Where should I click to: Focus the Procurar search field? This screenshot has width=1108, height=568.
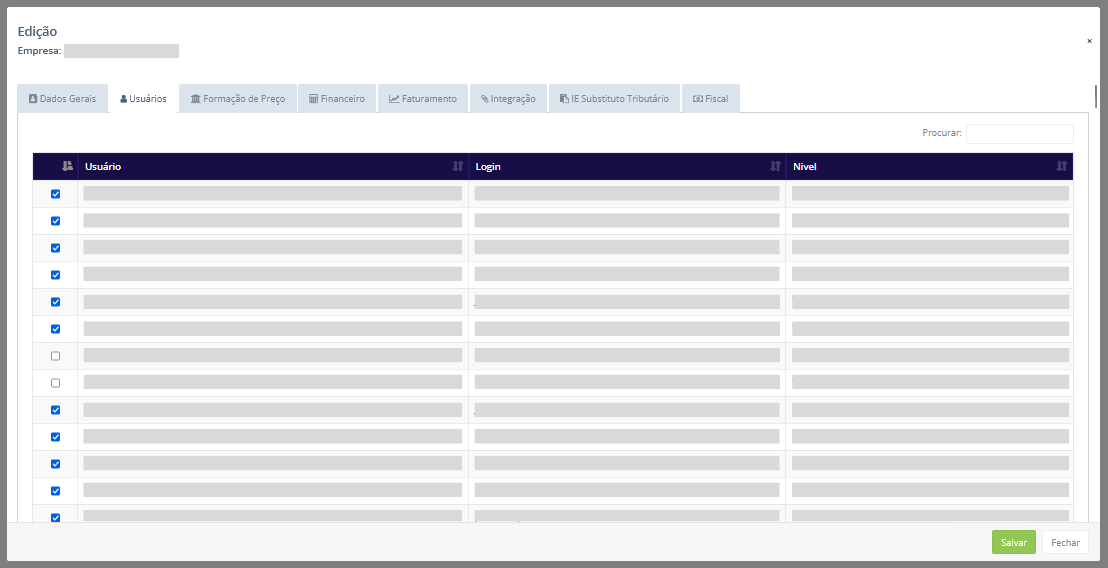(x=1019, y=133)
